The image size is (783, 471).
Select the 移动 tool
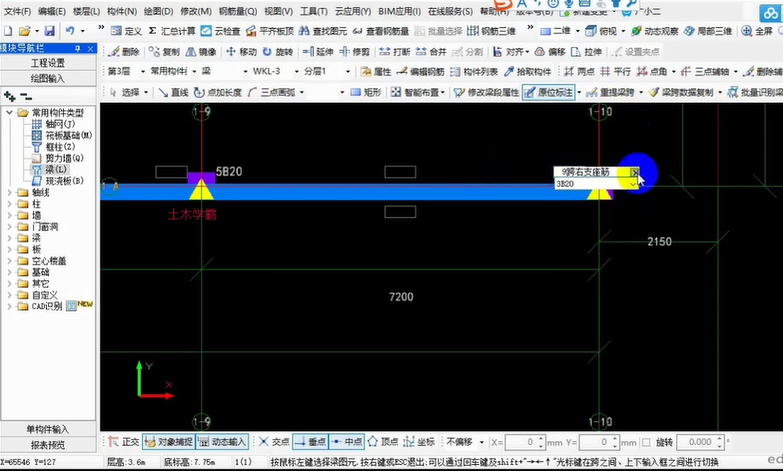tap(241, 51)
